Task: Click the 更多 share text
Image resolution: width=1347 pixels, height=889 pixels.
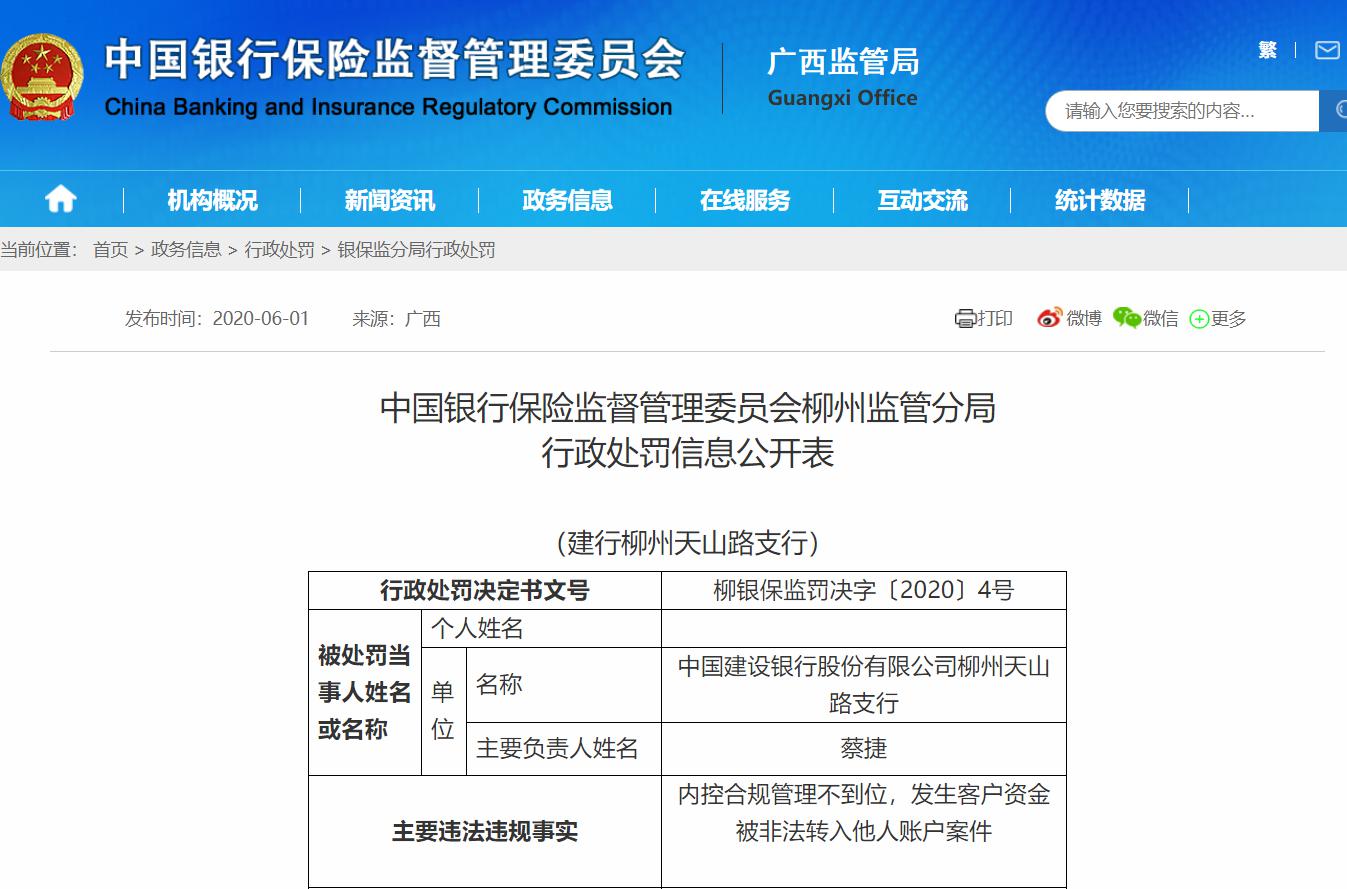Action: pos(1229,318)
